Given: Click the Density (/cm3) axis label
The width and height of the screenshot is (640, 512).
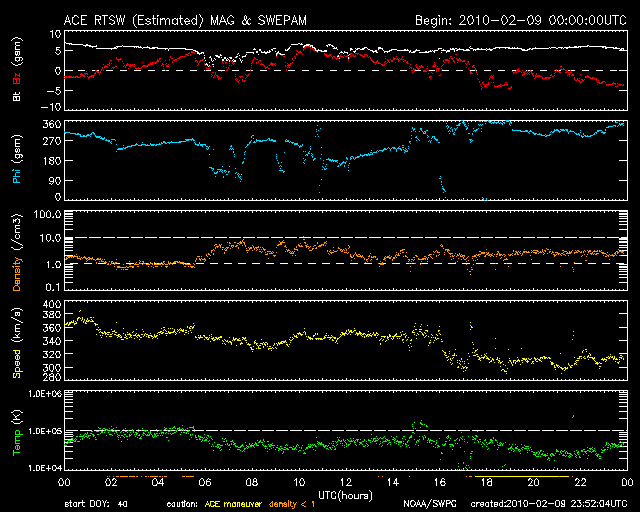Looking at the screenshot, I should pyautogui.click(x=15, y=254).
